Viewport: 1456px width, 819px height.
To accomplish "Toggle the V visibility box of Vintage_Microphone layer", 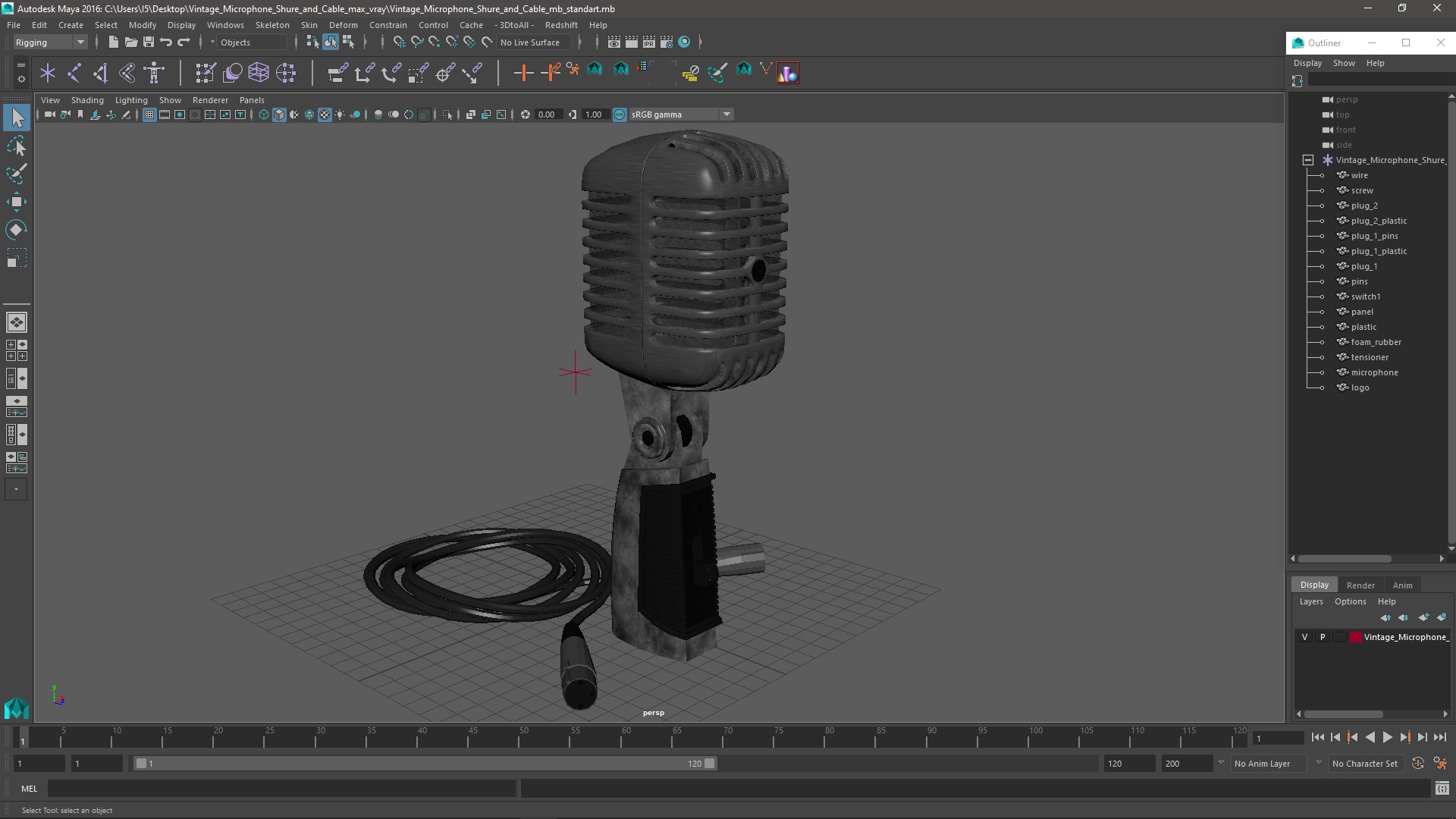I will [1304, 637].
